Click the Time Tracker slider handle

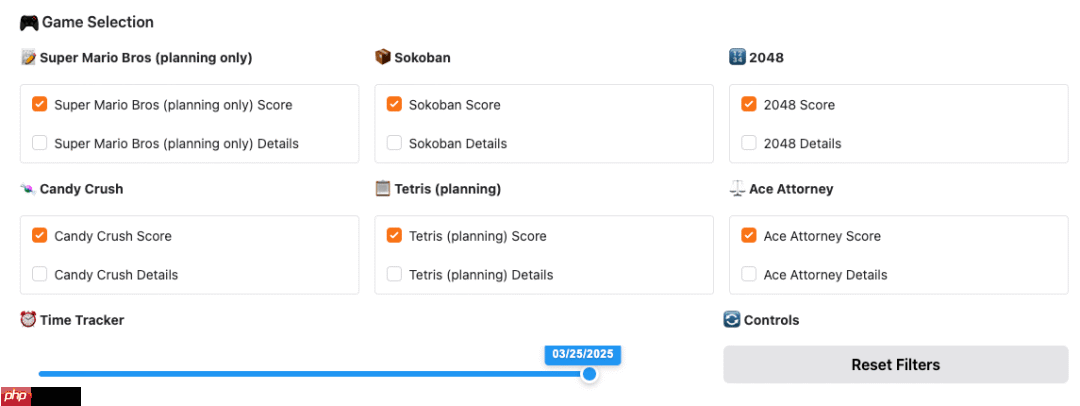pos(589,374)
